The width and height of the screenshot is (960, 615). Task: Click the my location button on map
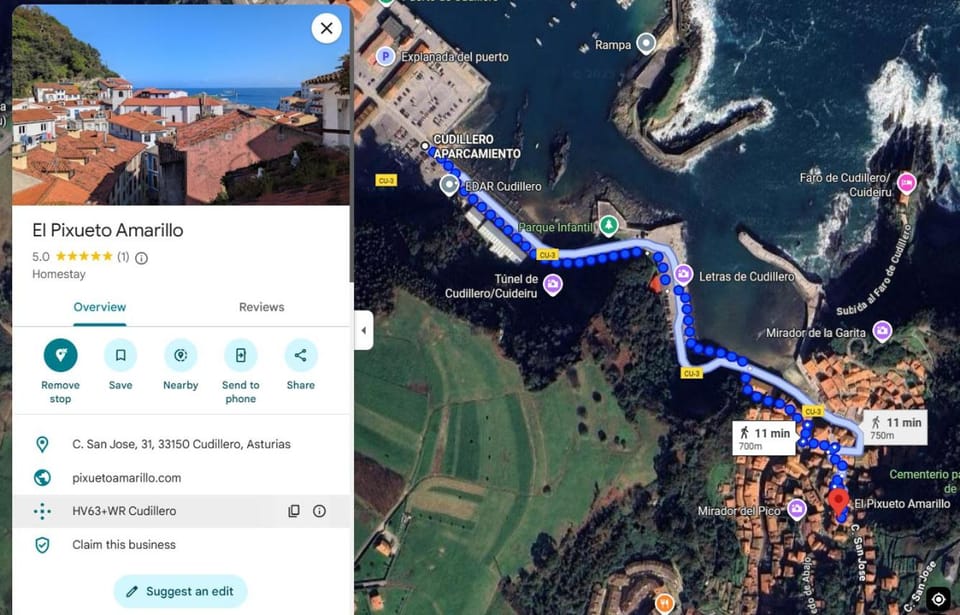click(938, 599)
